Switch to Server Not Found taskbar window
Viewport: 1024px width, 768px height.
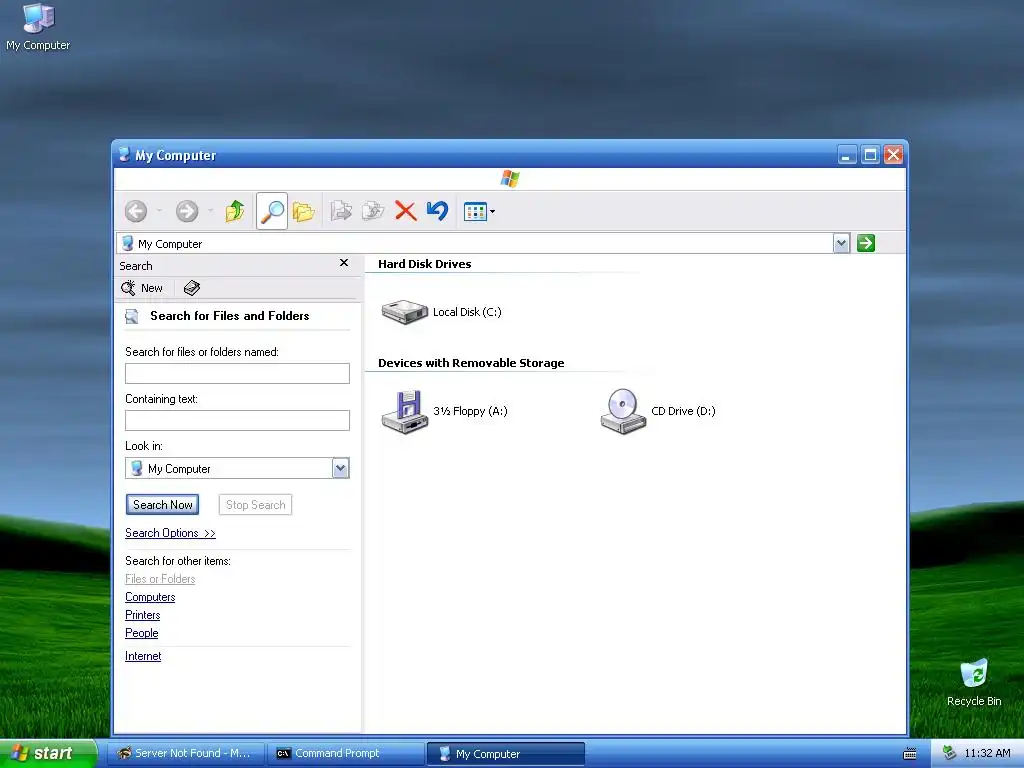[185, 754]
